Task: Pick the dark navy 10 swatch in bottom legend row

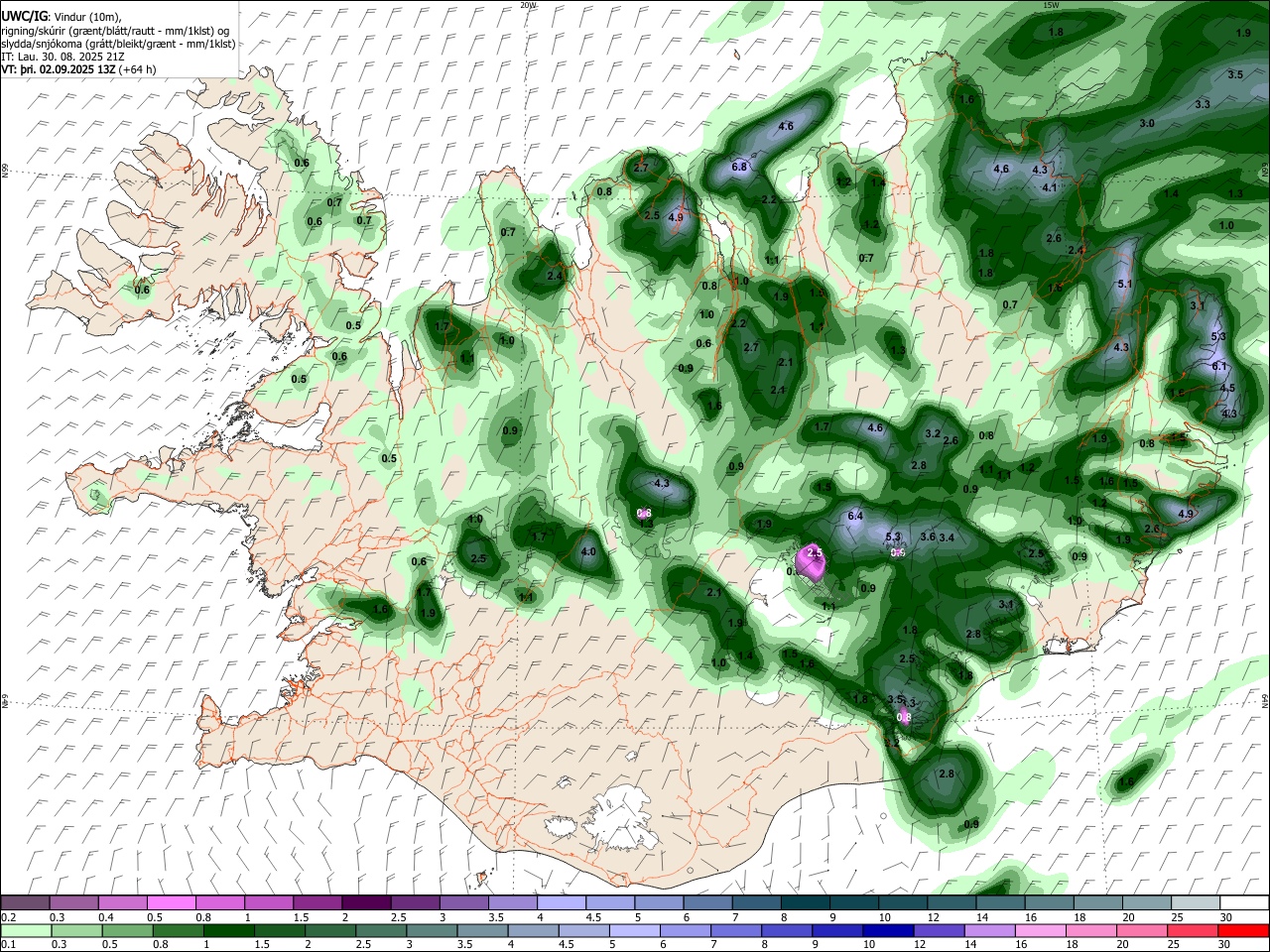Action: [886, 930]
